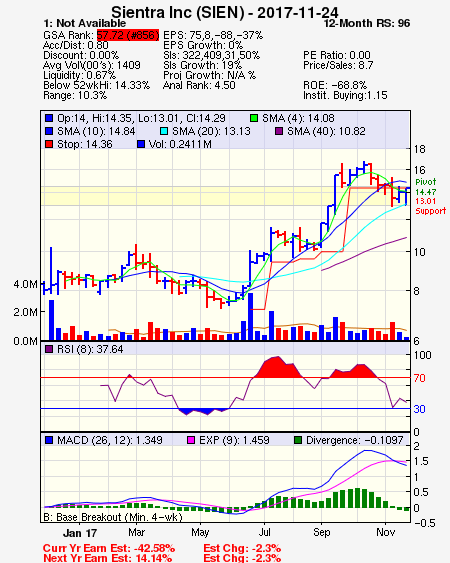Click the red highlighted GSA Rank value

(x=128, y=35)
